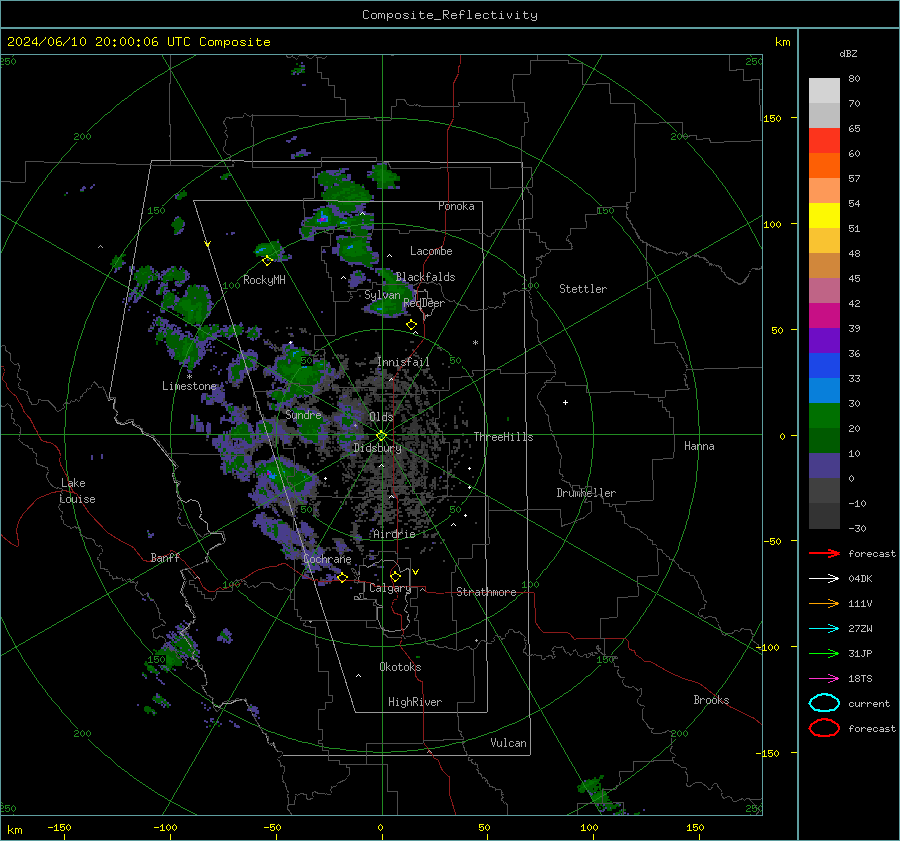
Task: Click the Brooks city label
Action: tap(711, 700)
